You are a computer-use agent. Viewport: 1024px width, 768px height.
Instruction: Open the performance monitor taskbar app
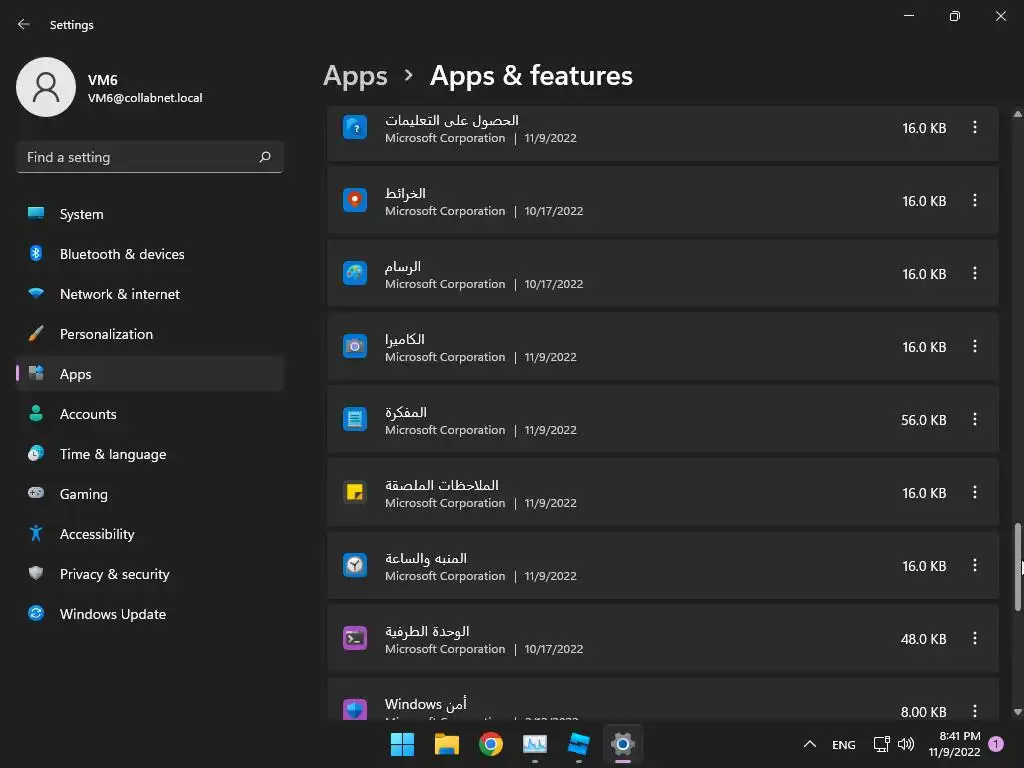[535, 744]
